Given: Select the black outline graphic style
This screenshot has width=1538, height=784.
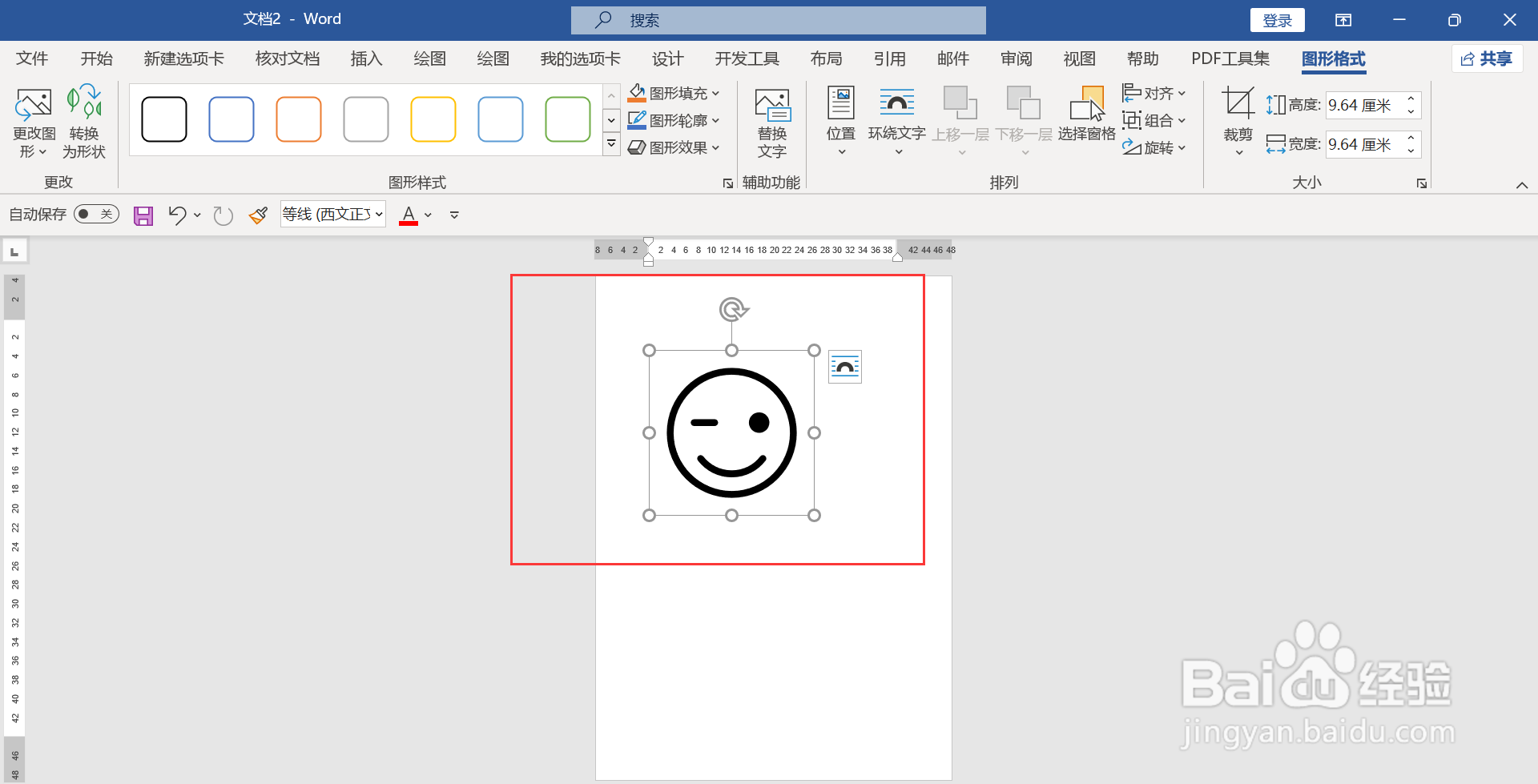Looking at the screenshot, I should coord(164,119).
